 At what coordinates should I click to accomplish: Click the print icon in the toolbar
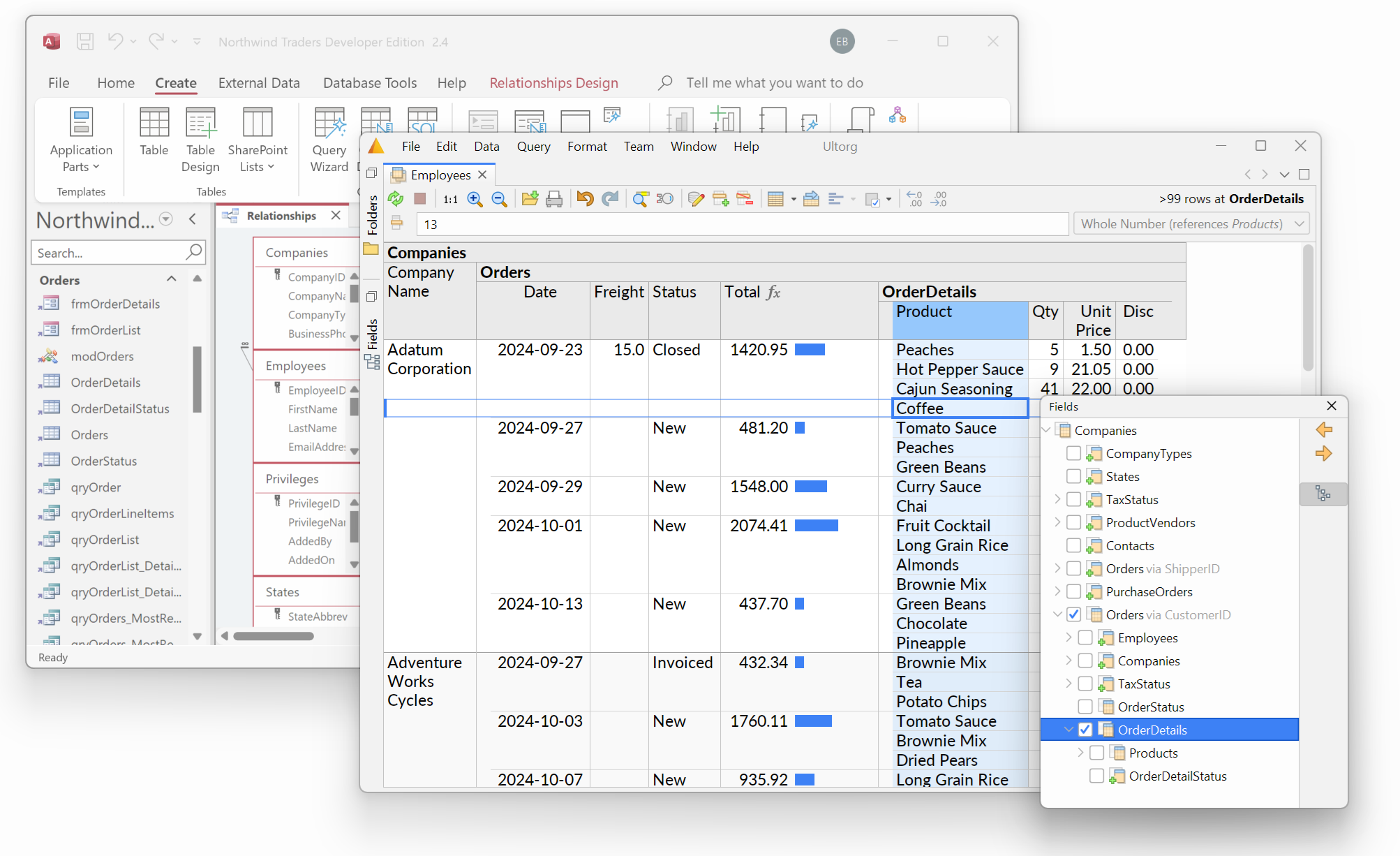(x=554, y=199)
